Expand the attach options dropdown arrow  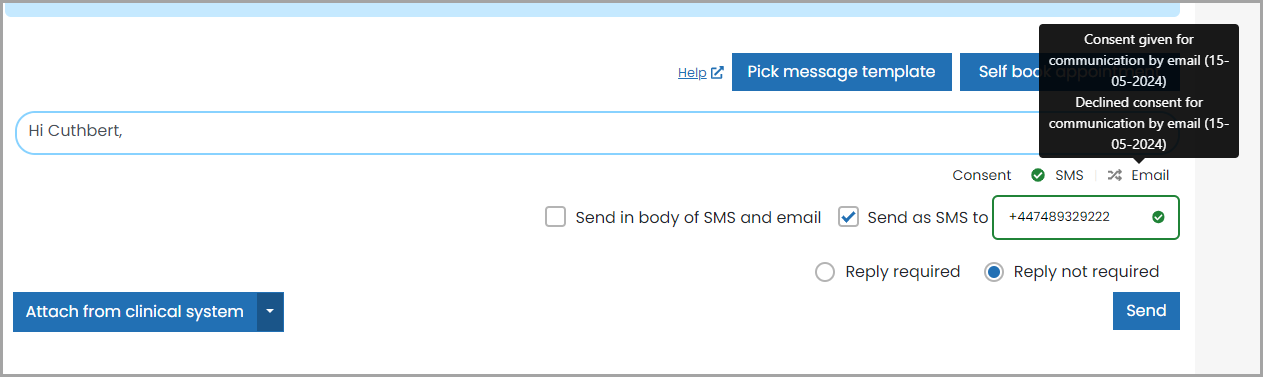[270, 312]
